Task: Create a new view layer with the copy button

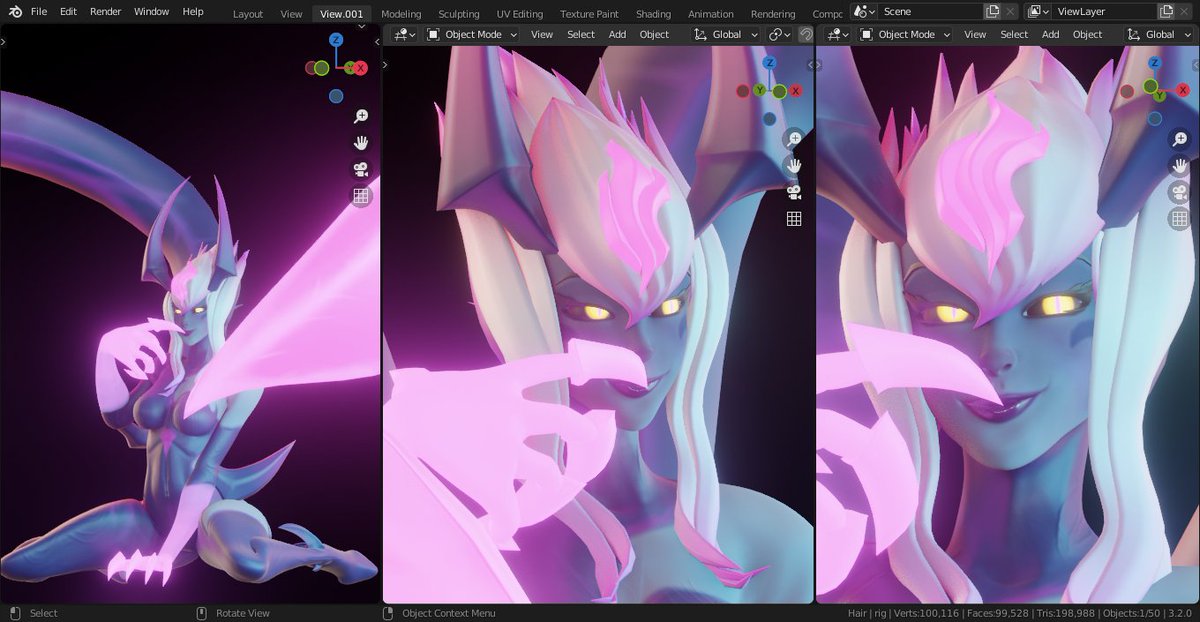Action: click(x=1166, y=11)
